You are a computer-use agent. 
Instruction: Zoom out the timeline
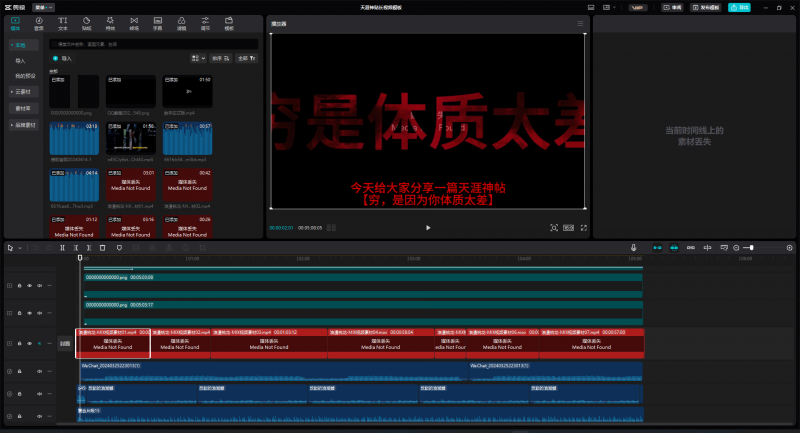coord(736,248)
